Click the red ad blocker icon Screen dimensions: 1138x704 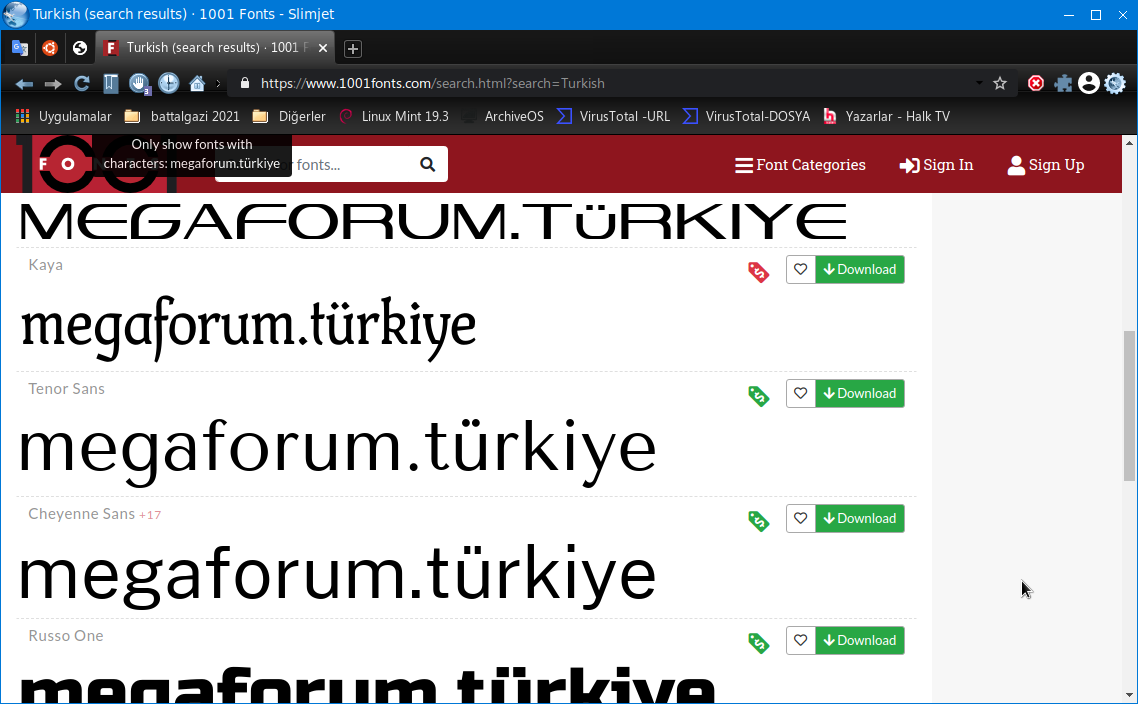(x=1036, y=83)
